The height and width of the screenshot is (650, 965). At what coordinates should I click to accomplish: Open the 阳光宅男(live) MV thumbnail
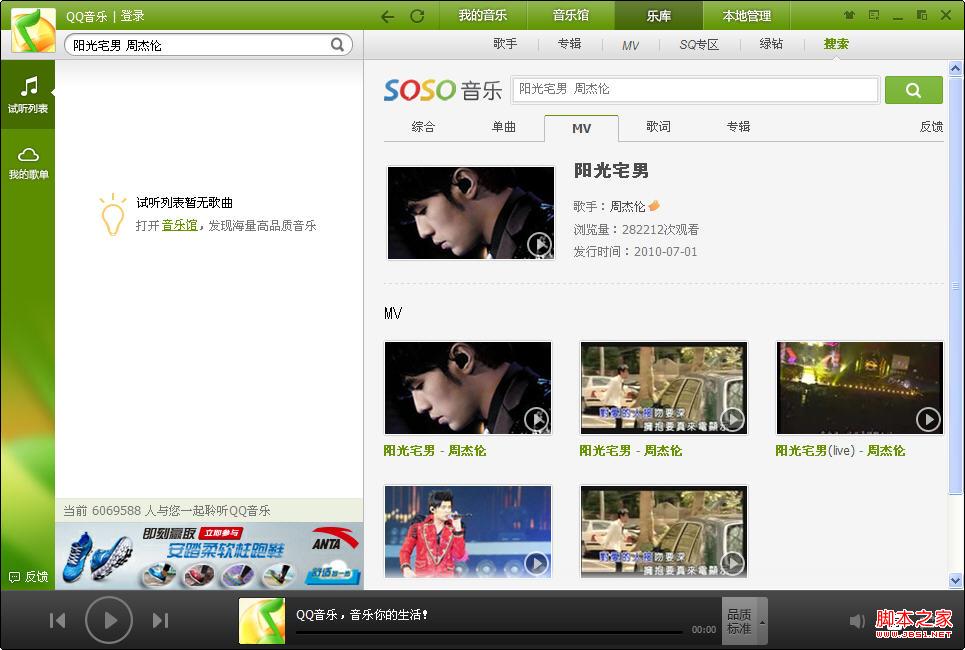click(859, 388)
